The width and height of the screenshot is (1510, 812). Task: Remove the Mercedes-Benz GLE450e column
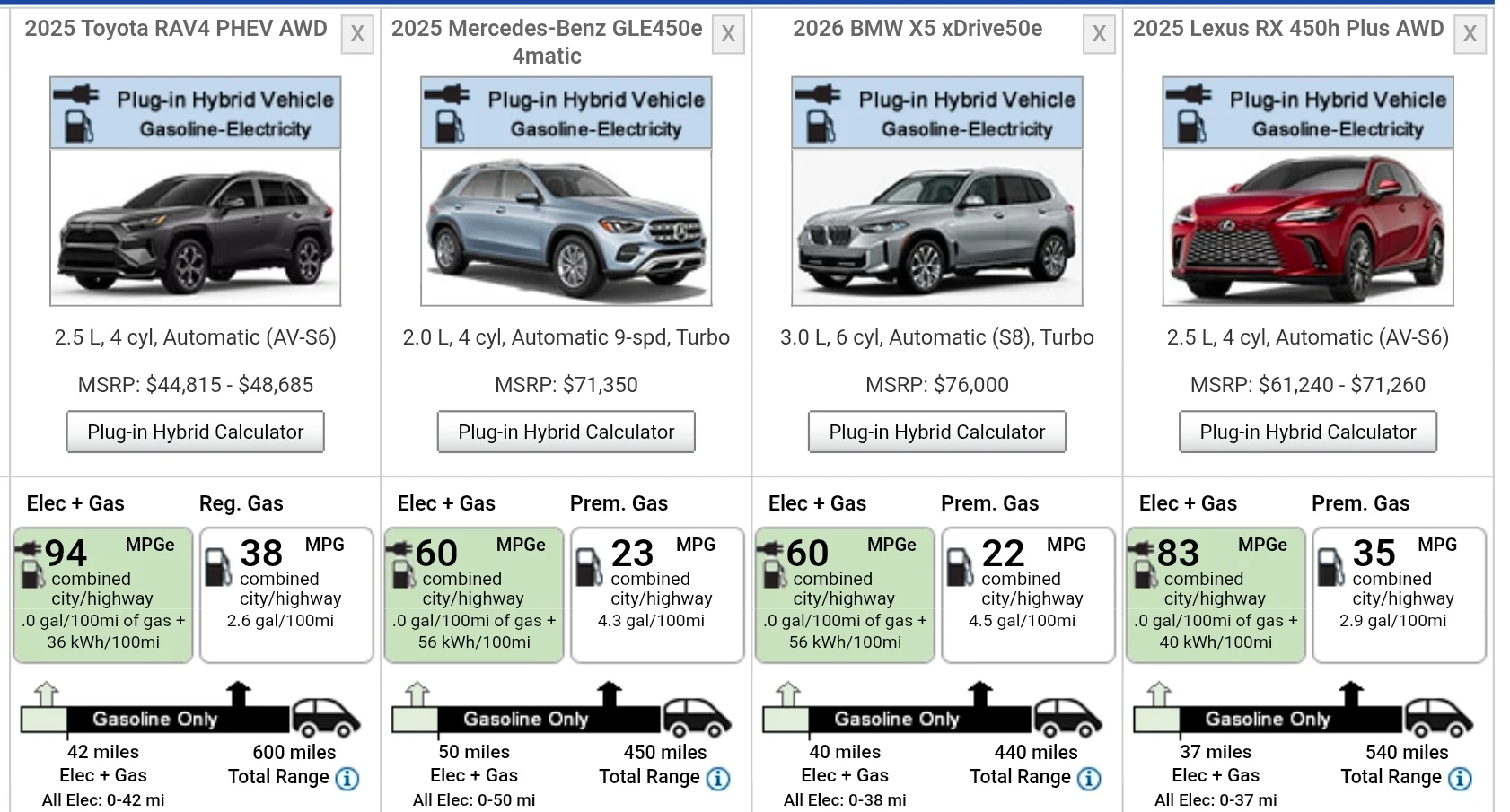pyautogui.click(x=728, y=35)
